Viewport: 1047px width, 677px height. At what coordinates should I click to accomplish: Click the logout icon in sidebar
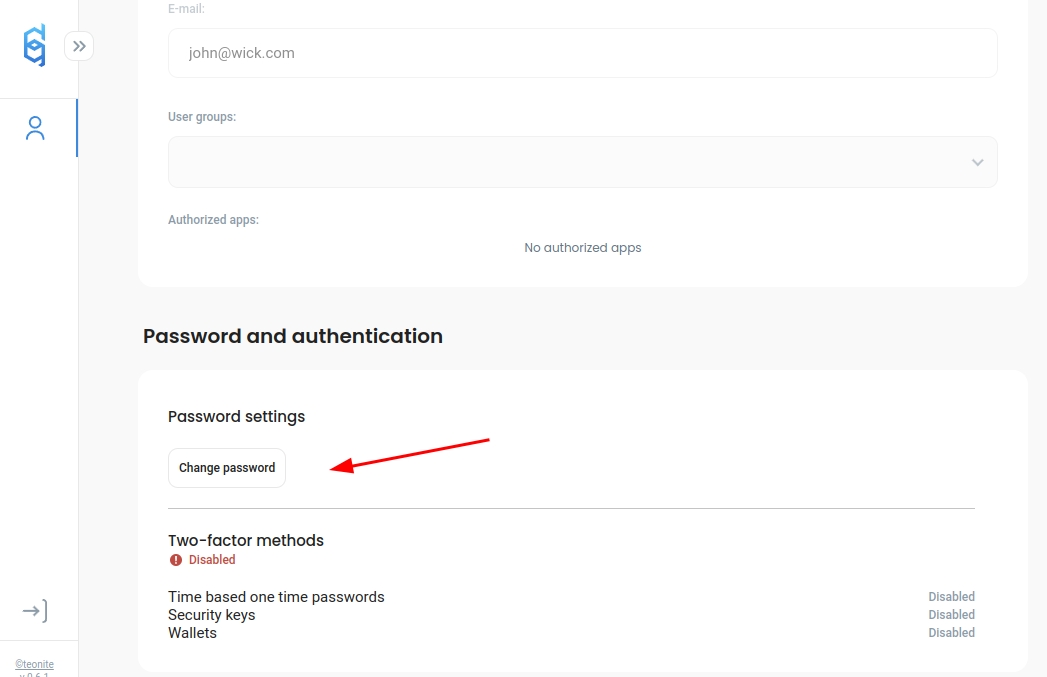coord(35,610)
